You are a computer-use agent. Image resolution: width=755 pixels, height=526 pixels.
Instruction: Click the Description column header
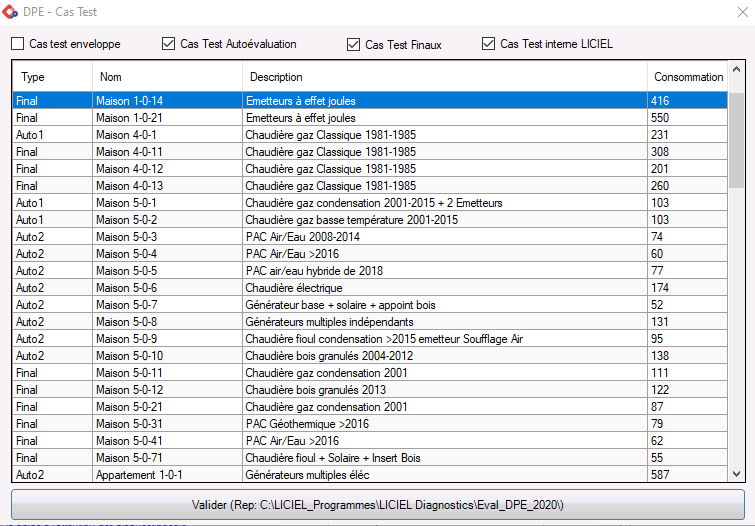pyautogui.click(x=444, y=77)
